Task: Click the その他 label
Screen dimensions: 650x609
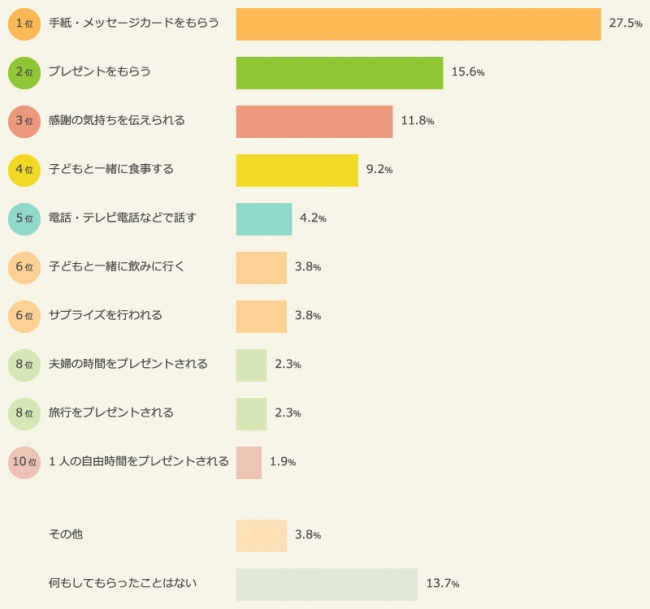Action: [x=66, y=535]
